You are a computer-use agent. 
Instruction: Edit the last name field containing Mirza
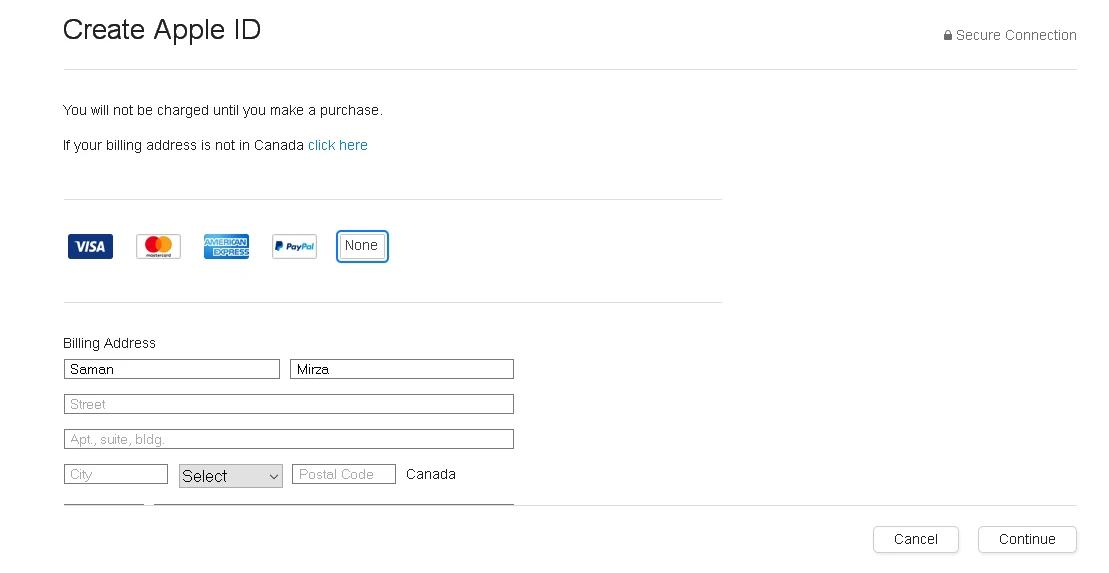402,369
